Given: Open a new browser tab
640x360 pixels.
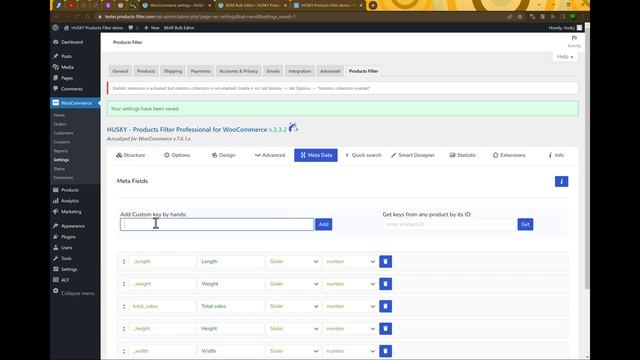Looking at the screenshot, I should coord(373,5).
